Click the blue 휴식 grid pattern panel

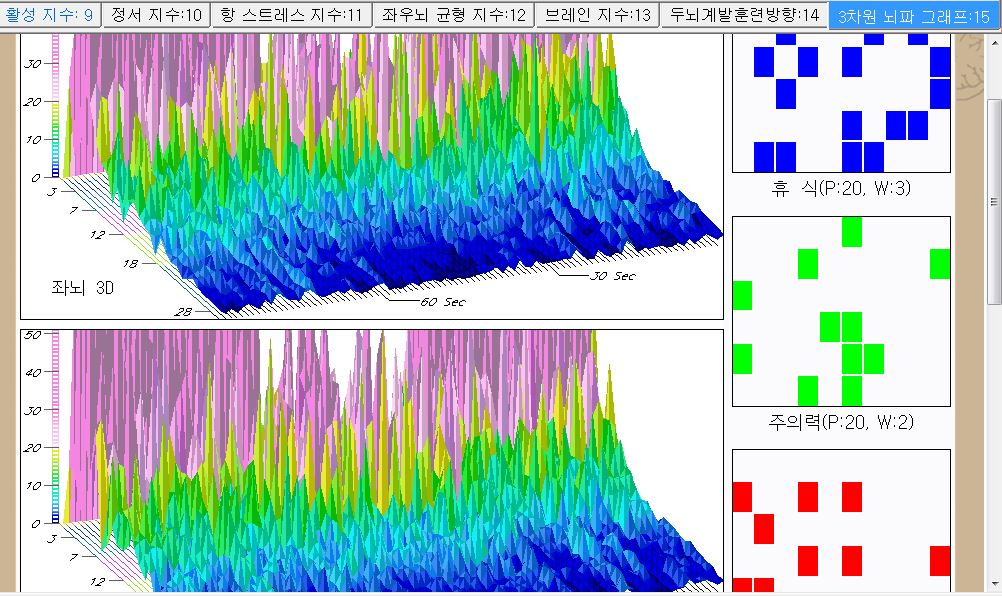pos(840,103)
